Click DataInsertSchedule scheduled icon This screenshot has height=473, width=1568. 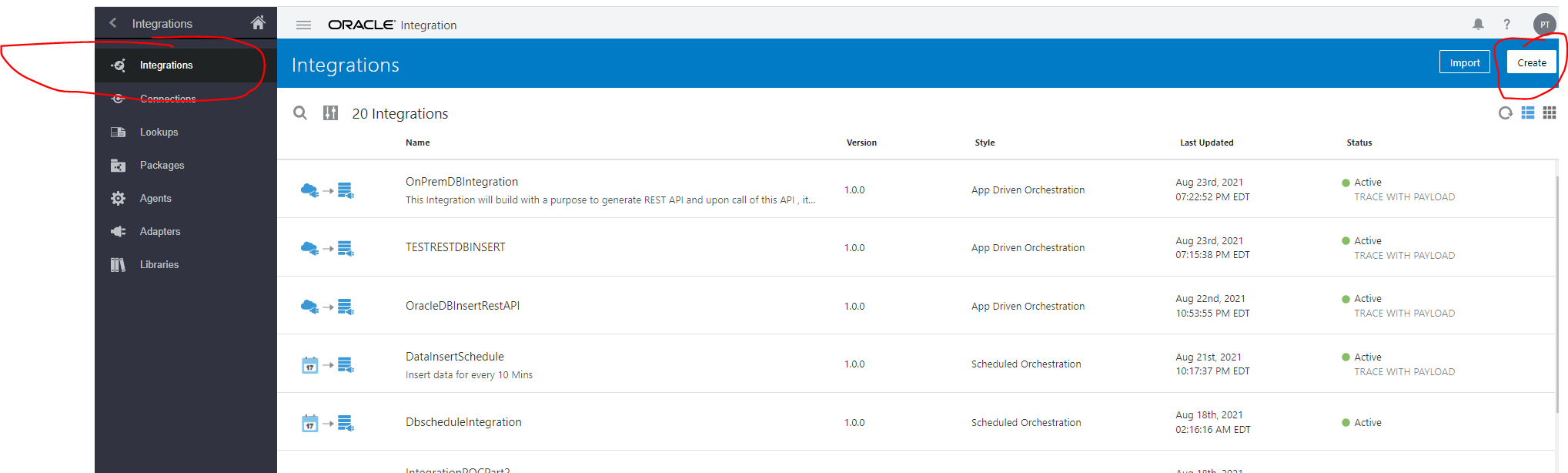(x=327, y=364)
